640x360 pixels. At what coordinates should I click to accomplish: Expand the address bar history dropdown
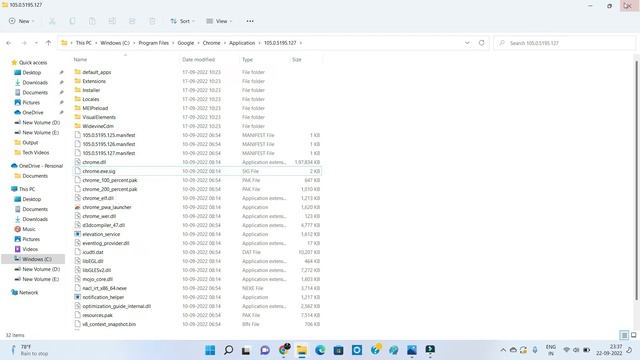467,43
